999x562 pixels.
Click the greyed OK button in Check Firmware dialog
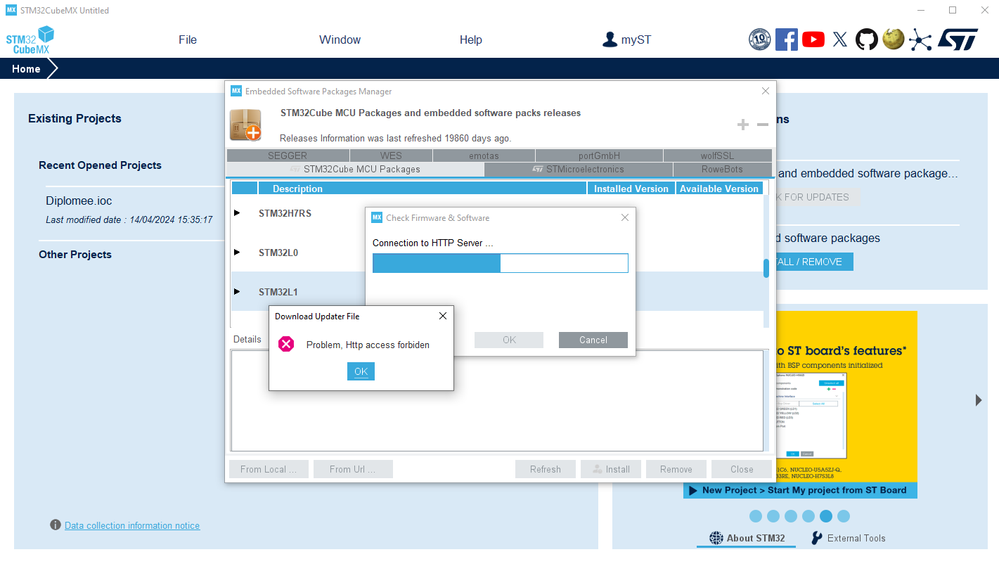point(509,340)
